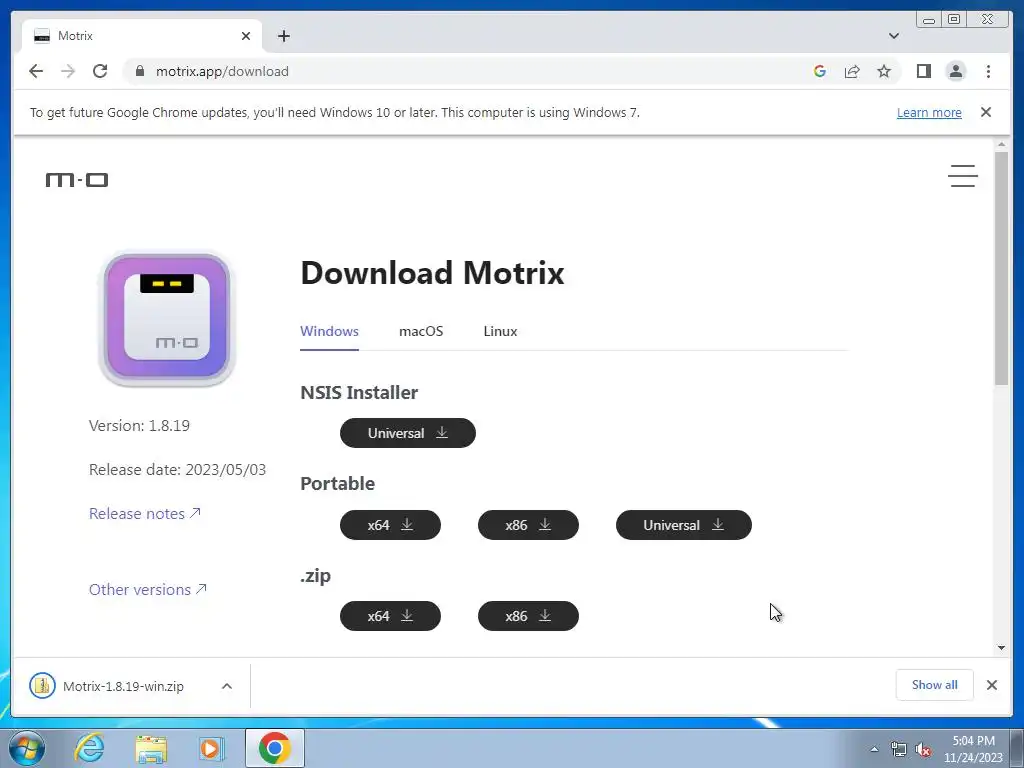The height and width of the screenshot is (768, 1024).
Task: Open the Release notes link
Action: [144, 513]
